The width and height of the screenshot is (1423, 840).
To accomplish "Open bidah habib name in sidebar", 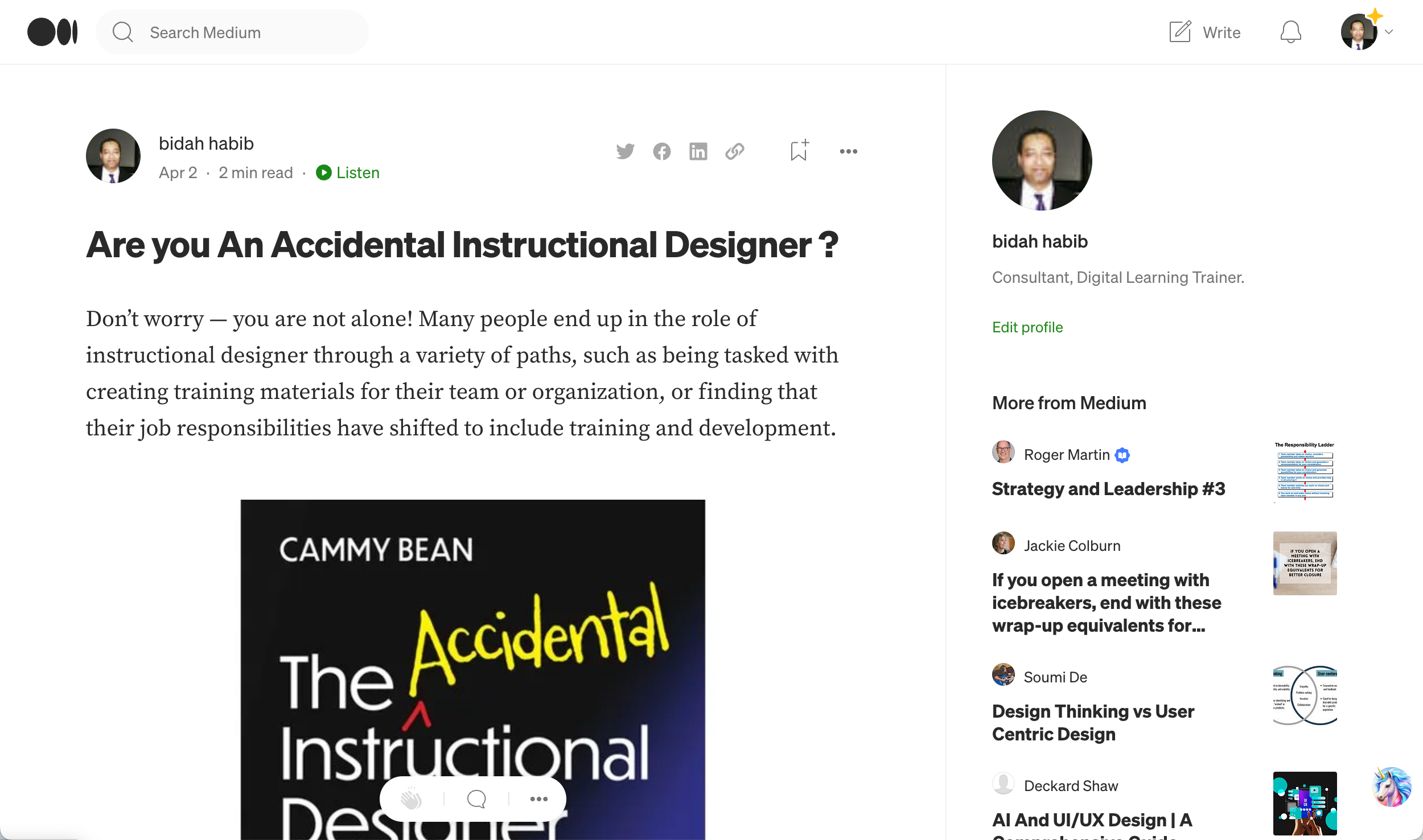I will (x=1039, y=241).
